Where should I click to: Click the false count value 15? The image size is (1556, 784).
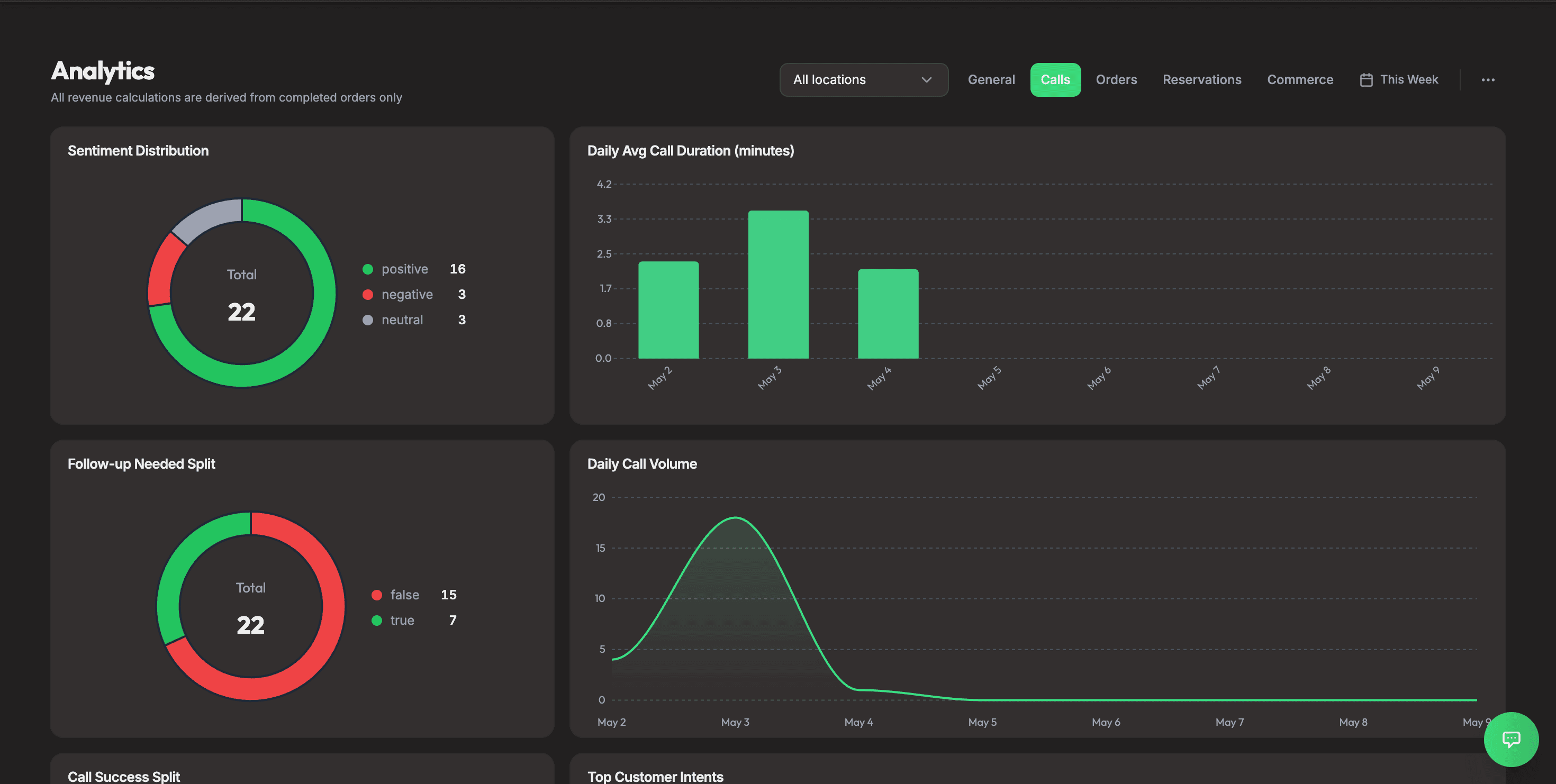449,595
